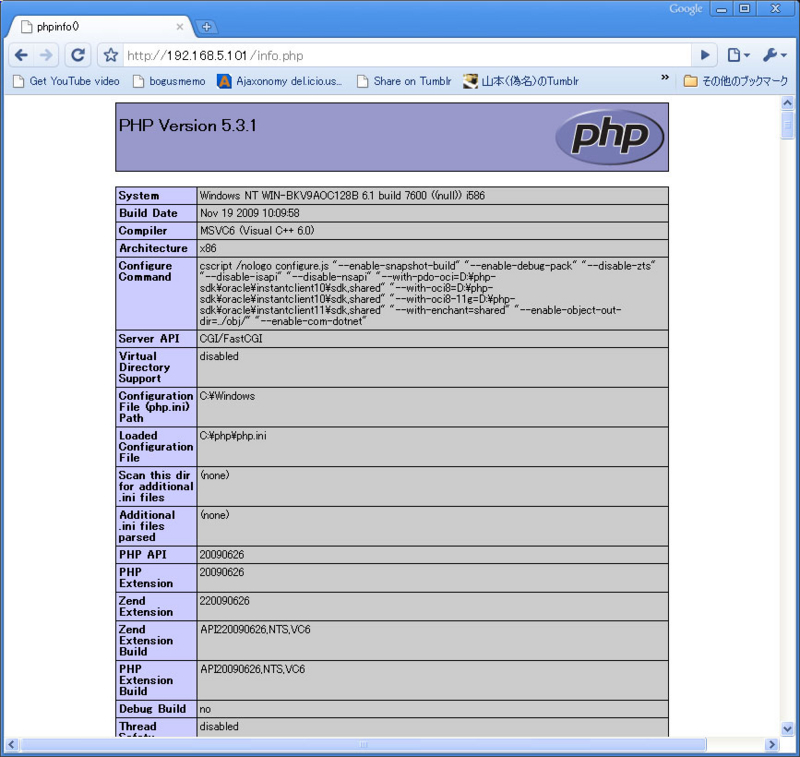This screenshot has height=757, width=800.
Task: Click the 20090626 value for PHP API
Action: pyautogui.click(x=222, y=554)
